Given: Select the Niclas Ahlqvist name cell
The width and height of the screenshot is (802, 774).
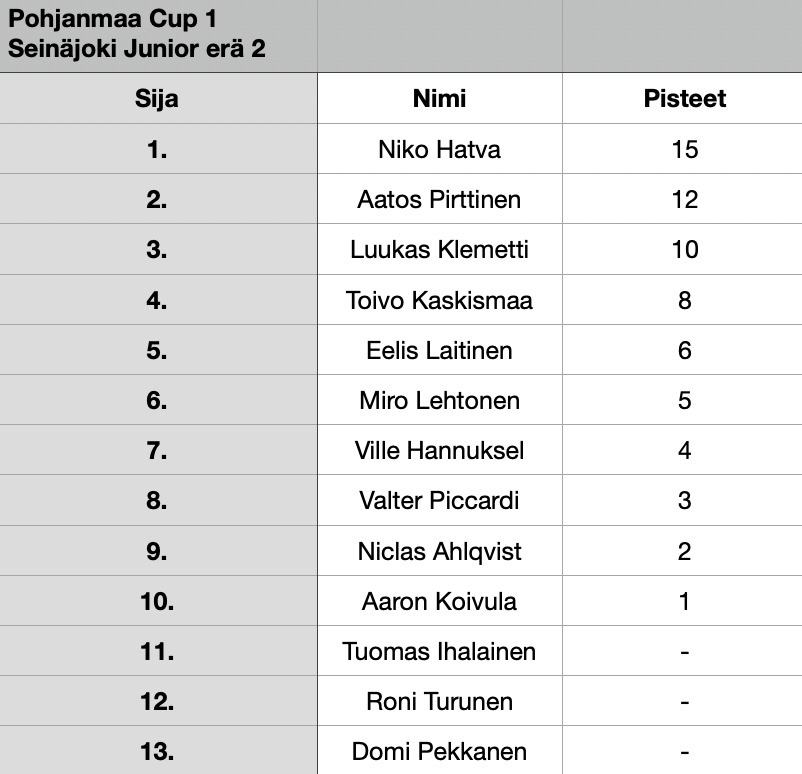Looking at the screenshot, I should pos(440,551).
